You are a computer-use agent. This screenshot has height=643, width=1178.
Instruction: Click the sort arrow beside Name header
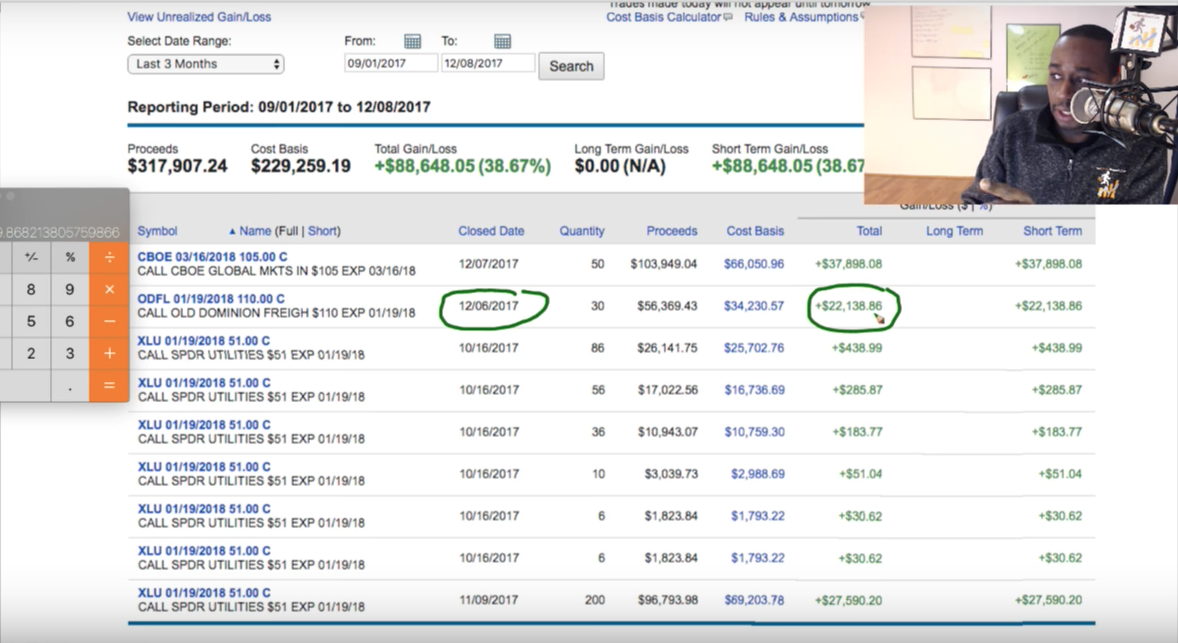point(232,231)
